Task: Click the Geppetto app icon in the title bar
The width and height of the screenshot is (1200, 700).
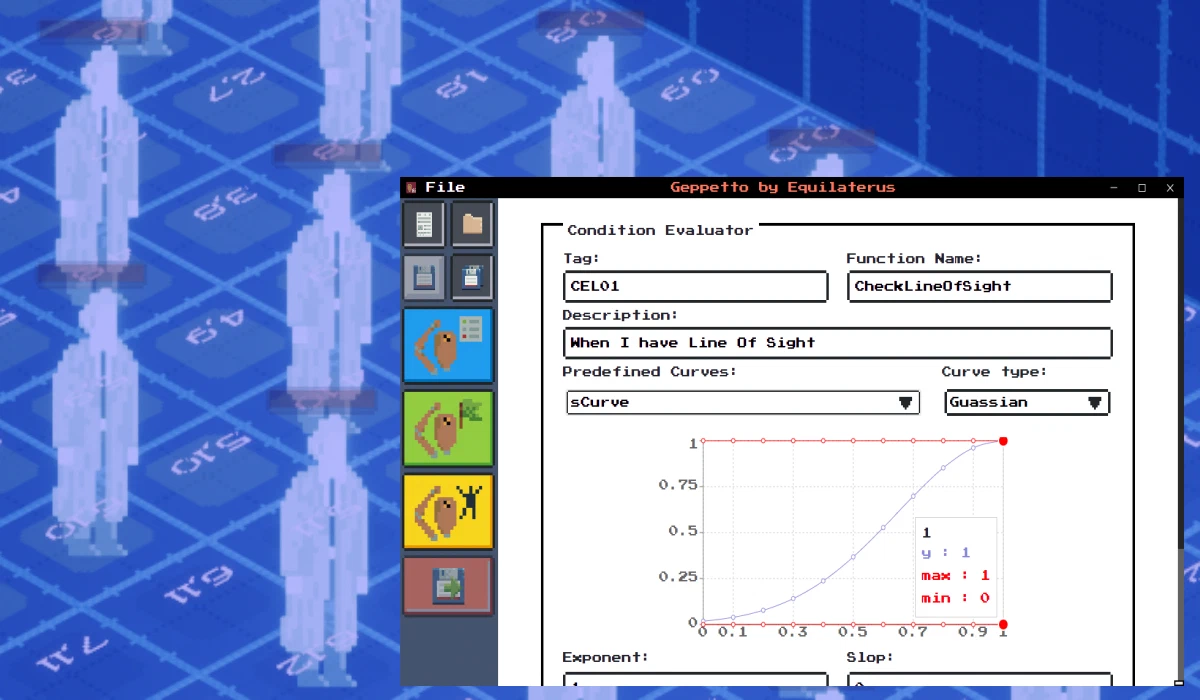Action: 411,187
